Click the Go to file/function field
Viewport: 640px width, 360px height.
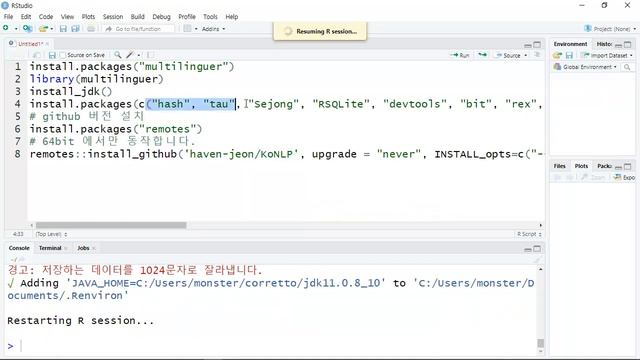(x=139, y=29)
